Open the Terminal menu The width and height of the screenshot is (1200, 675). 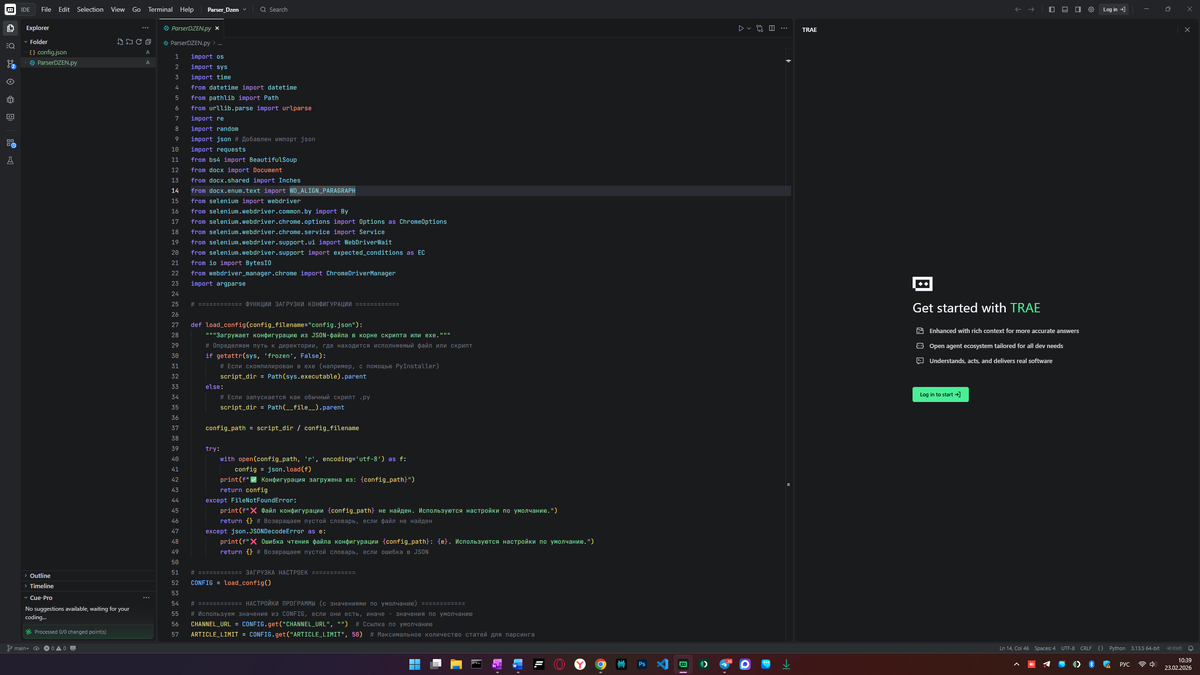point(160,9)
